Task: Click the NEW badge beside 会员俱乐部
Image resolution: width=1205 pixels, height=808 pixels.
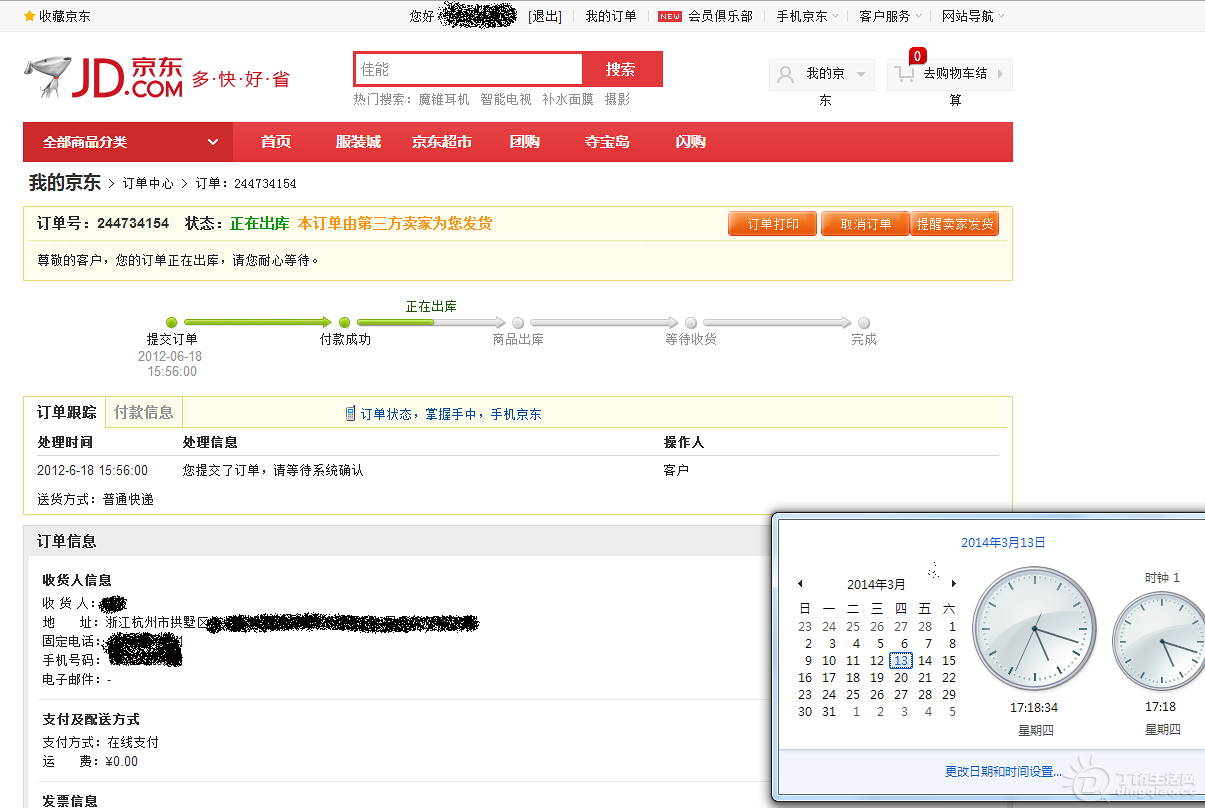Action: coord(669,16)
